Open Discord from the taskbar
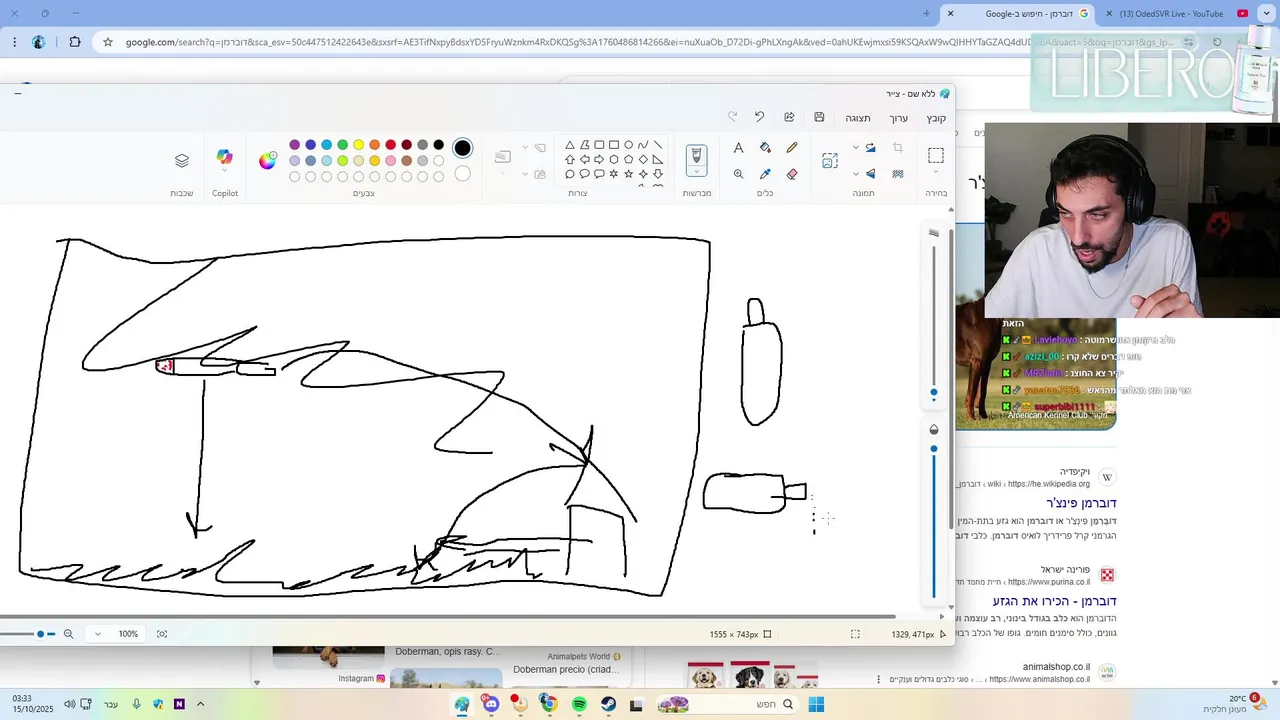The image size is (1280, 720). tap(490, 705)
